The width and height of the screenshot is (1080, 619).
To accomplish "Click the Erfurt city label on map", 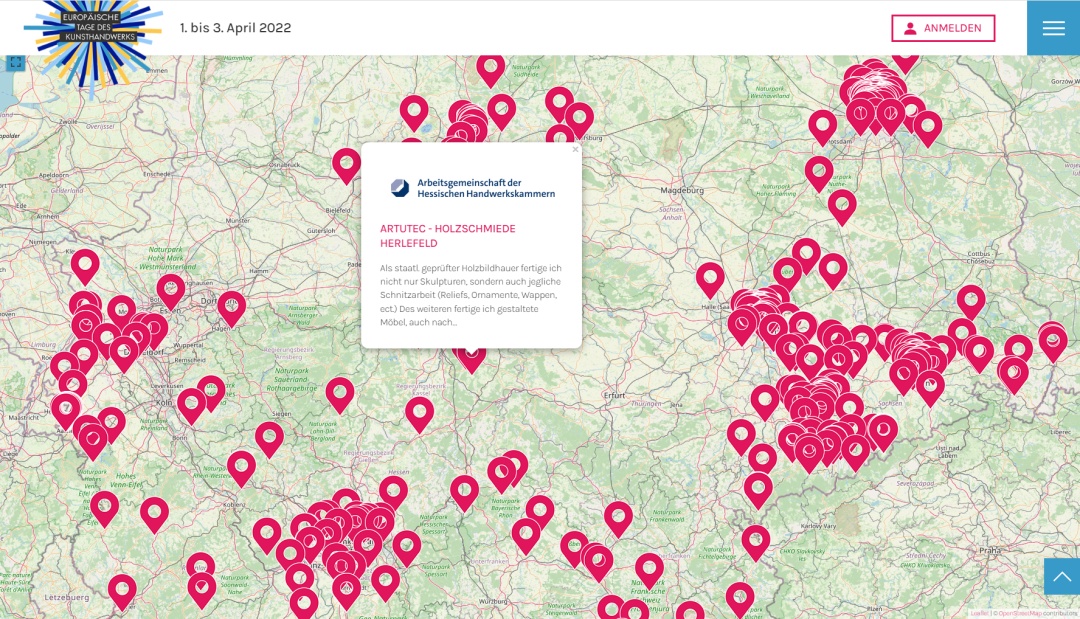I will [x=614, y=395].
